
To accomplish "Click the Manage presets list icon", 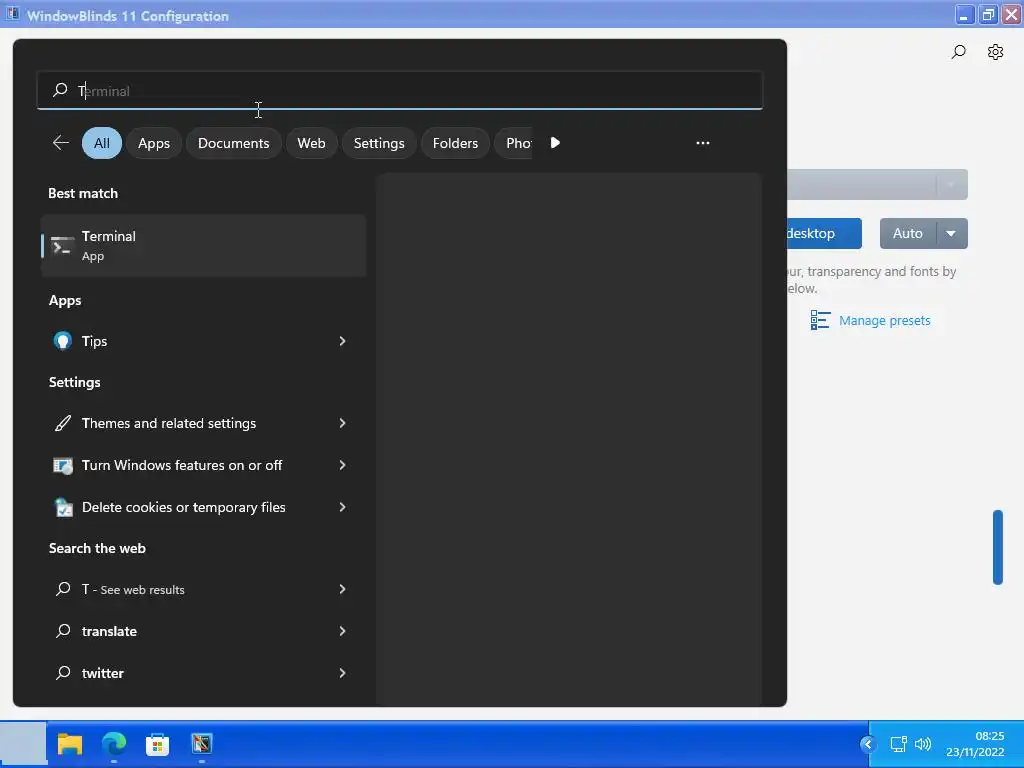I will click(x=820, y=321).
